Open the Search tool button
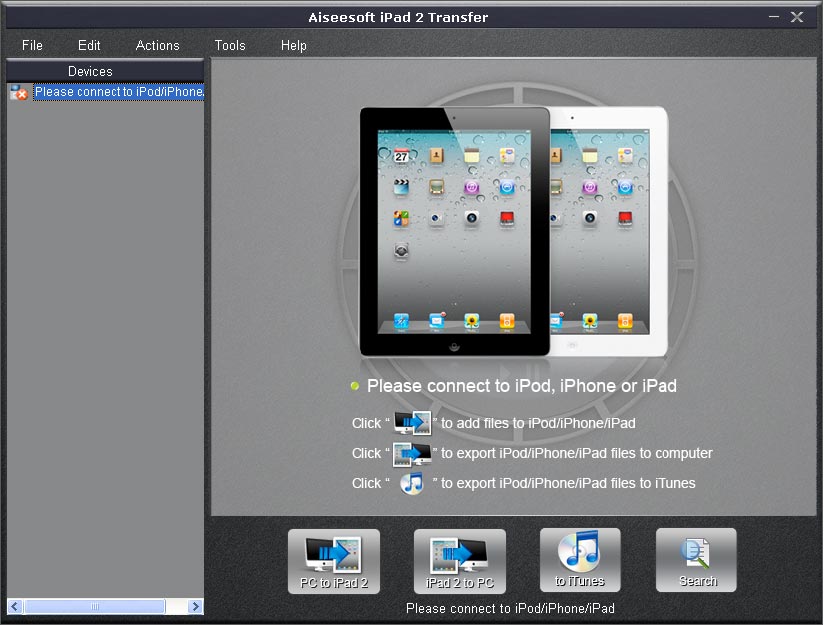This screenshot has width=824, height=625. [x=696, y=560]
